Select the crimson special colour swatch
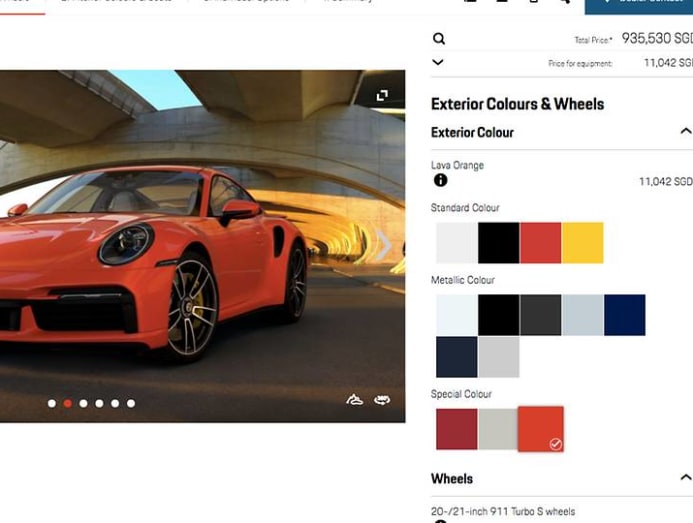 pos(456,429)
